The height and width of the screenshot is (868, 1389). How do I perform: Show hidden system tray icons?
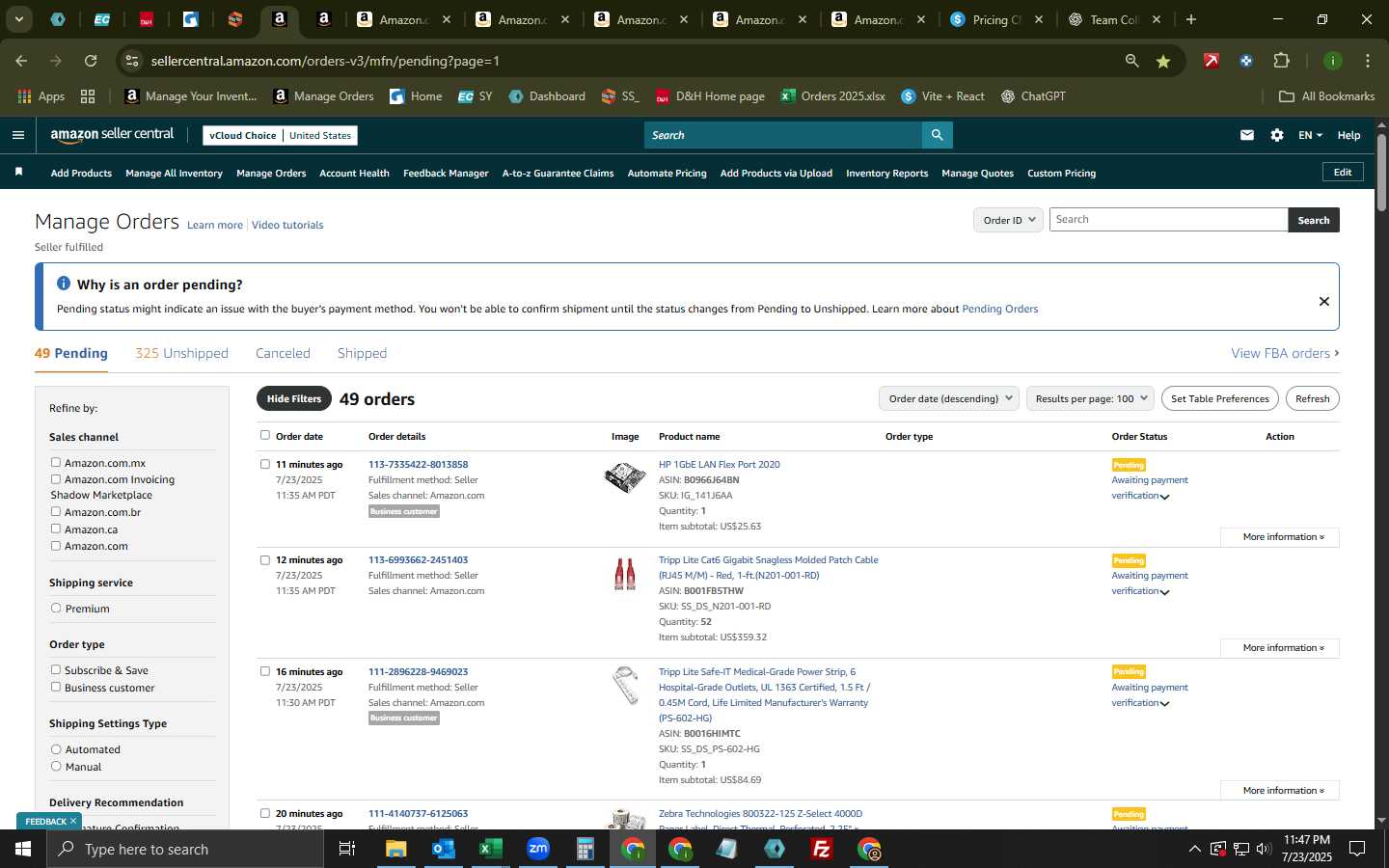click(1194, 849)
